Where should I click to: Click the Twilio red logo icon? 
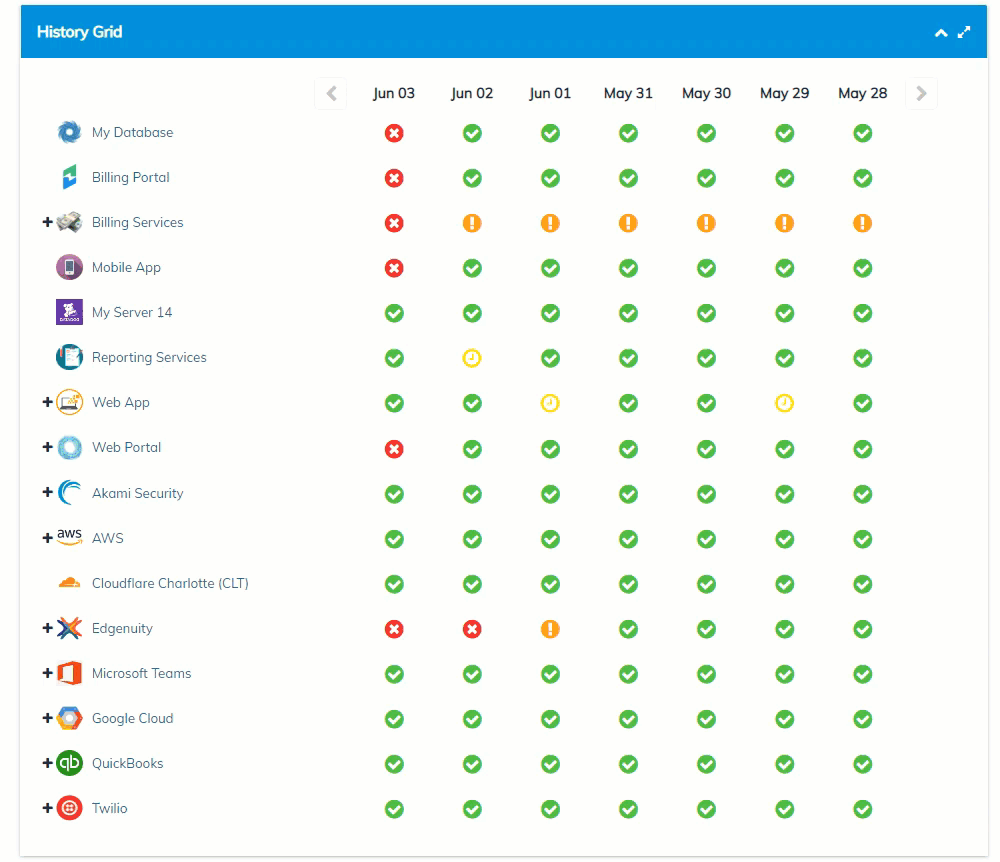[x=70, y=808]
